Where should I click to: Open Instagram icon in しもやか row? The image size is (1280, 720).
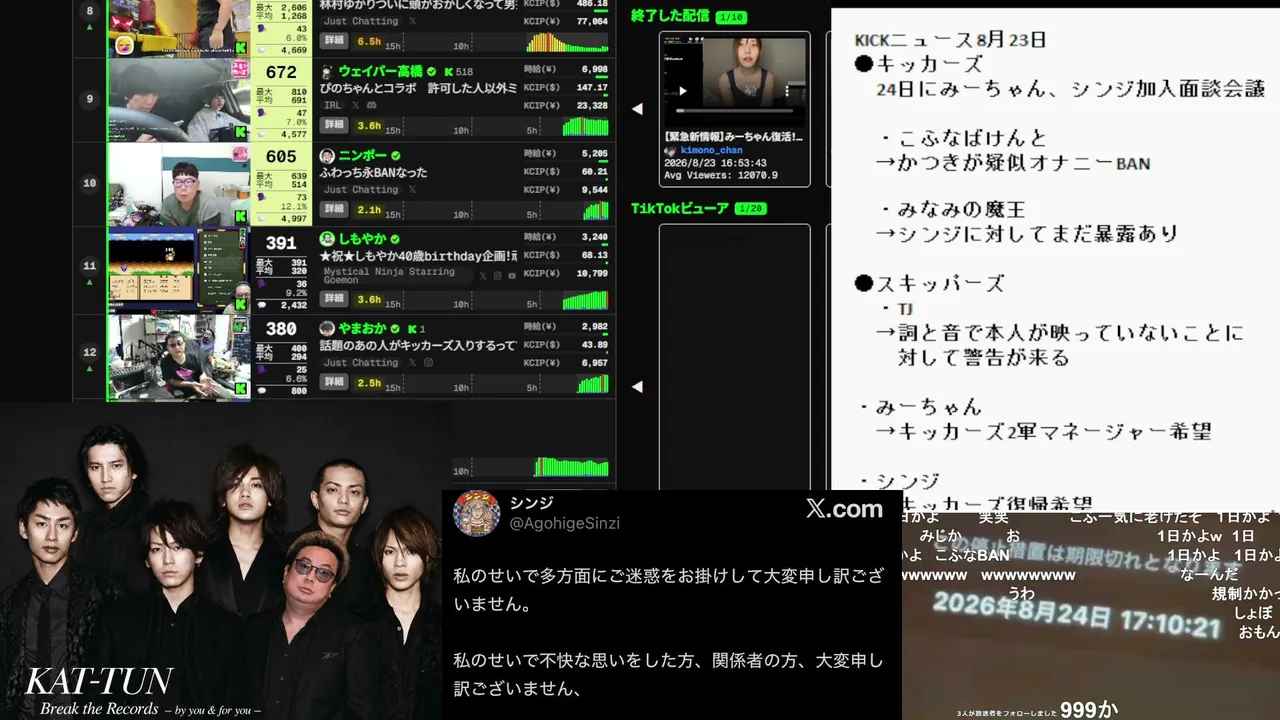498,275
